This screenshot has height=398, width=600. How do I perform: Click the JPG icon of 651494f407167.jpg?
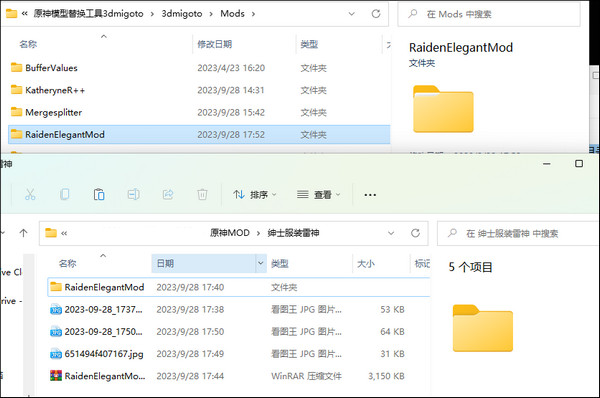click(56, 354)
